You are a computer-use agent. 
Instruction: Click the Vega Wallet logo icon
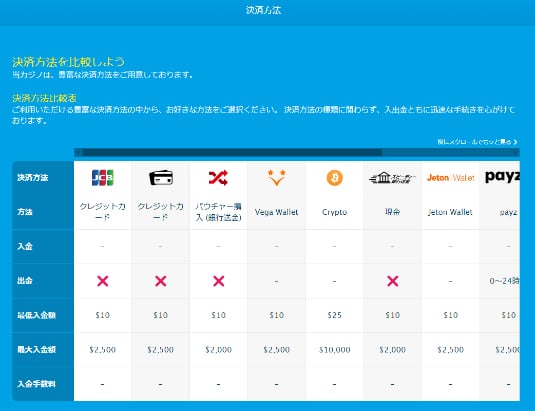(276, 177)
